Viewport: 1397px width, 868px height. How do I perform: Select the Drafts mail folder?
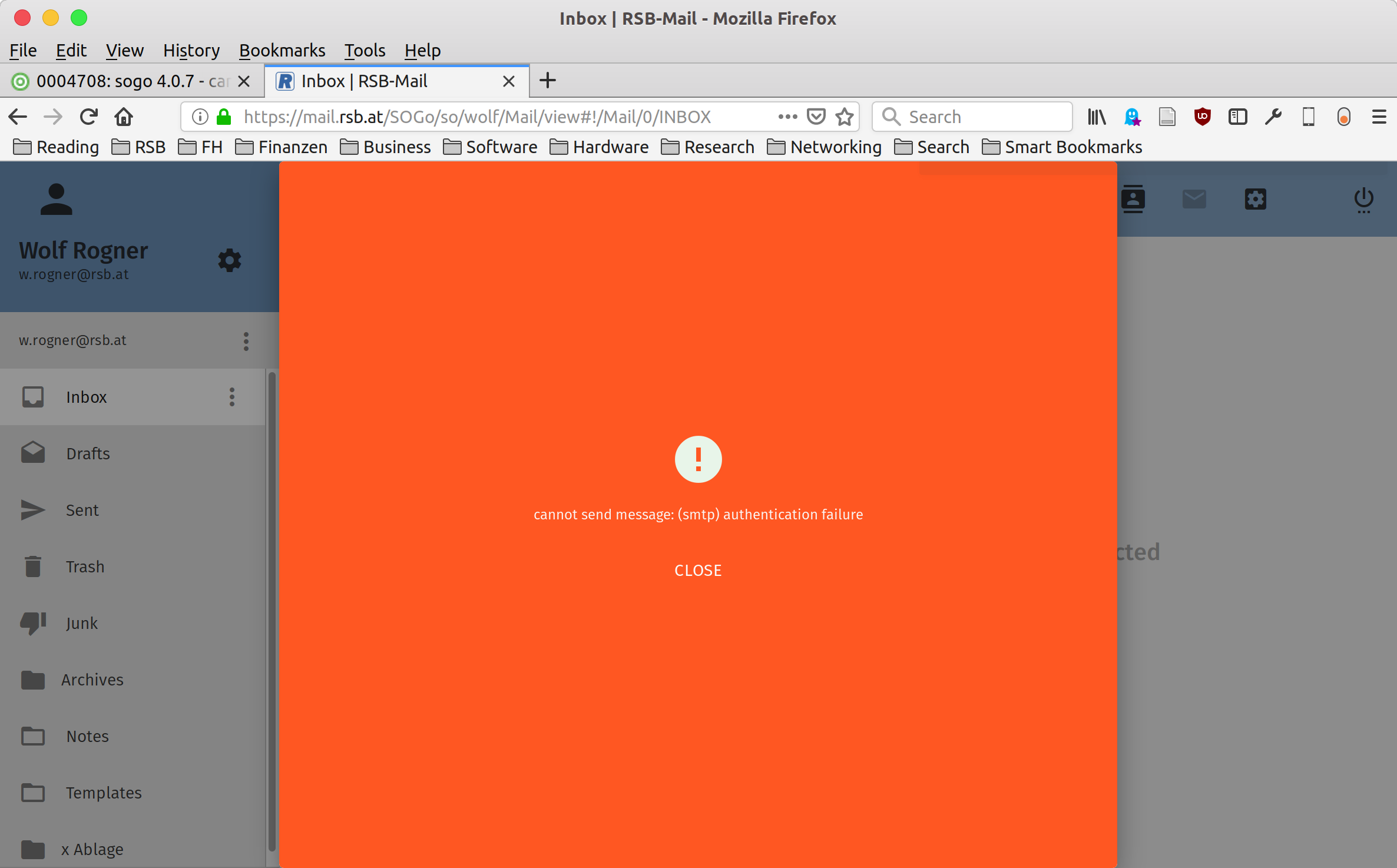[88, 453]
